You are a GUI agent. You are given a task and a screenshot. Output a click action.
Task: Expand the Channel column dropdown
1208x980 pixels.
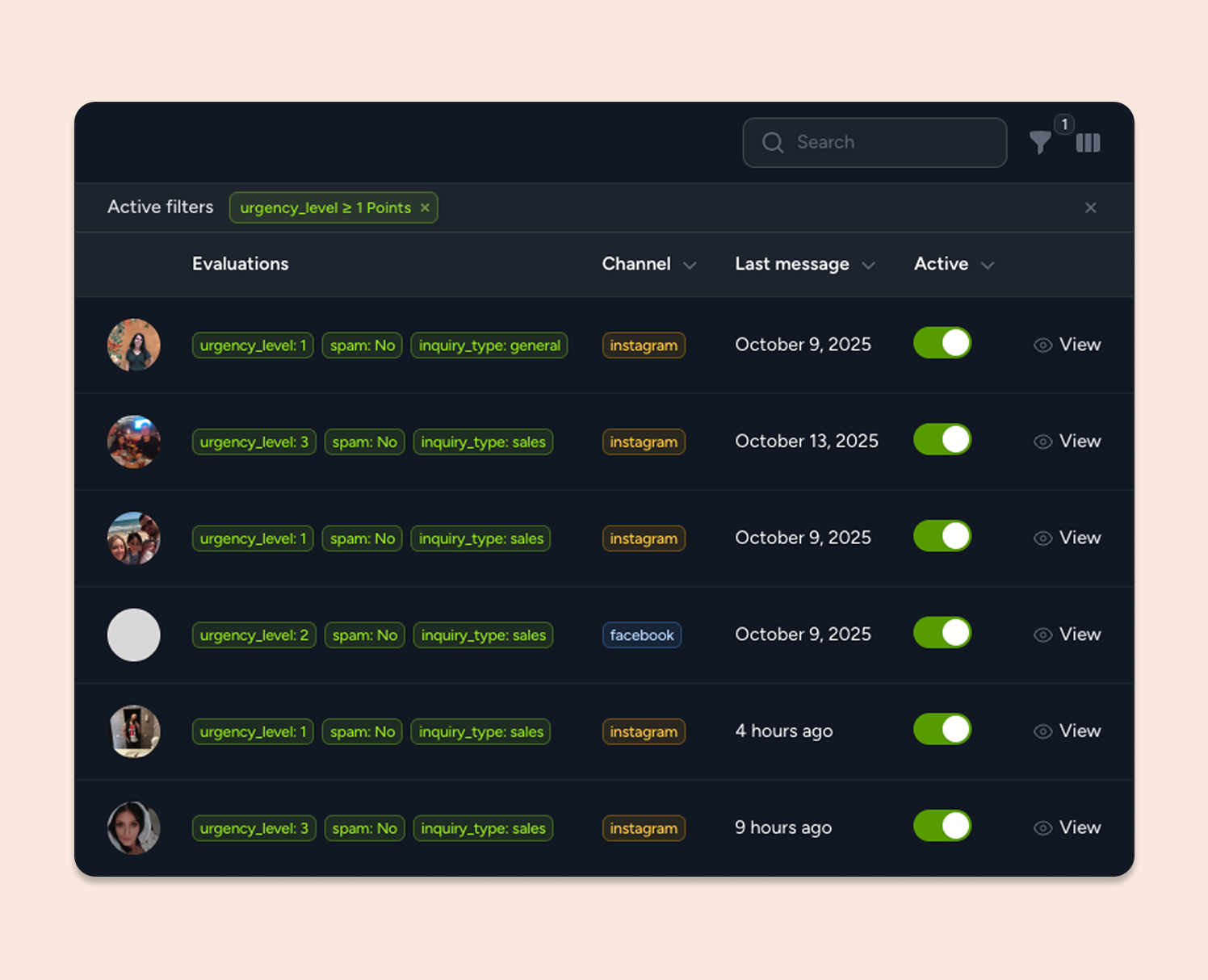pos(690,266)
